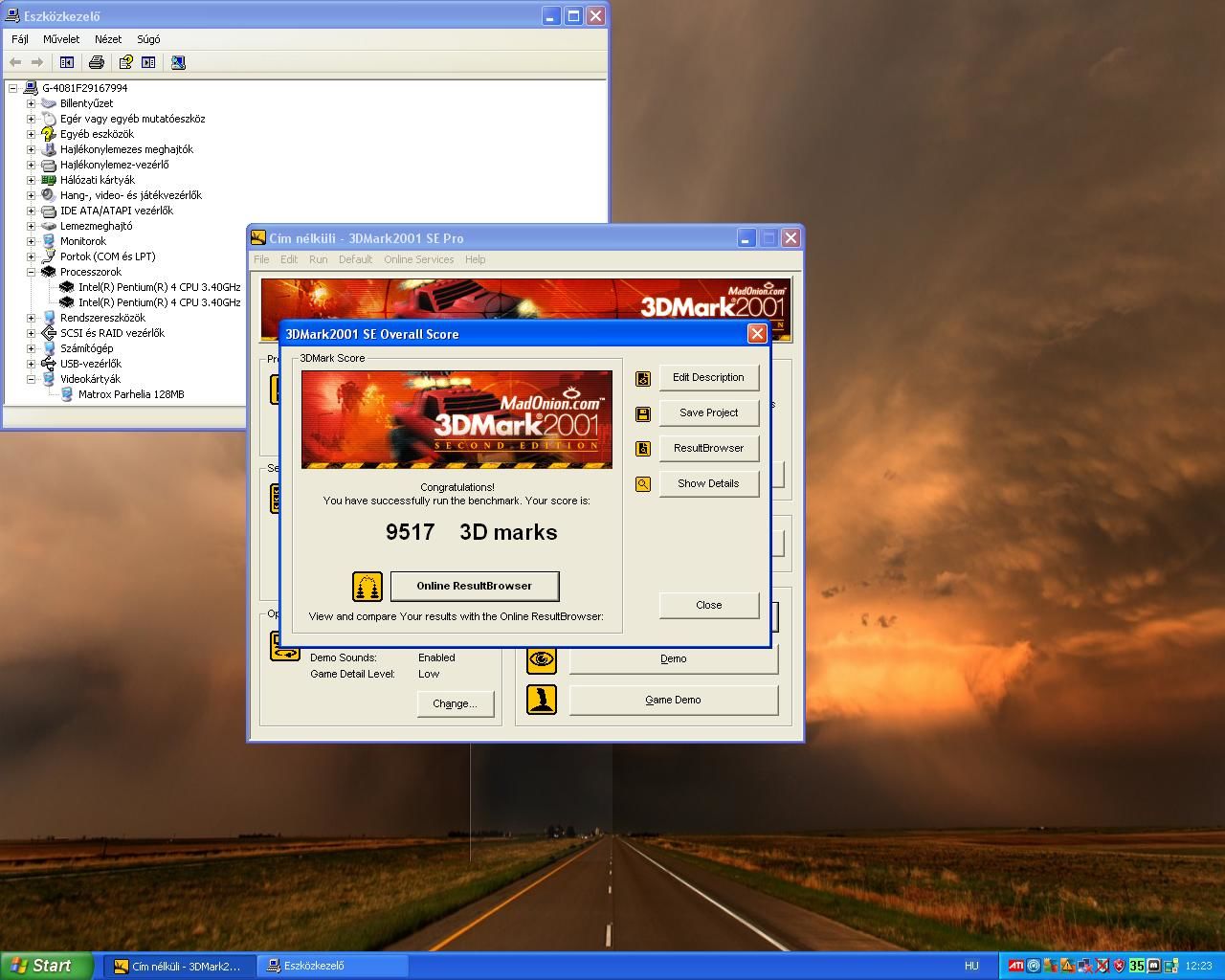This screenshot has height=980, width=1225.
Task: Click the Demo eye icon in 3DMark window
Action: [542, 658]
